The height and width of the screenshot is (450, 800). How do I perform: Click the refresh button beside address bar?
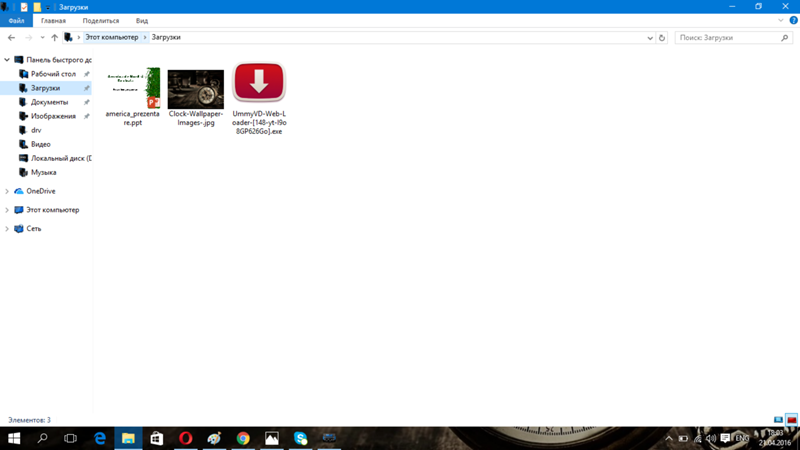(662, 38)
